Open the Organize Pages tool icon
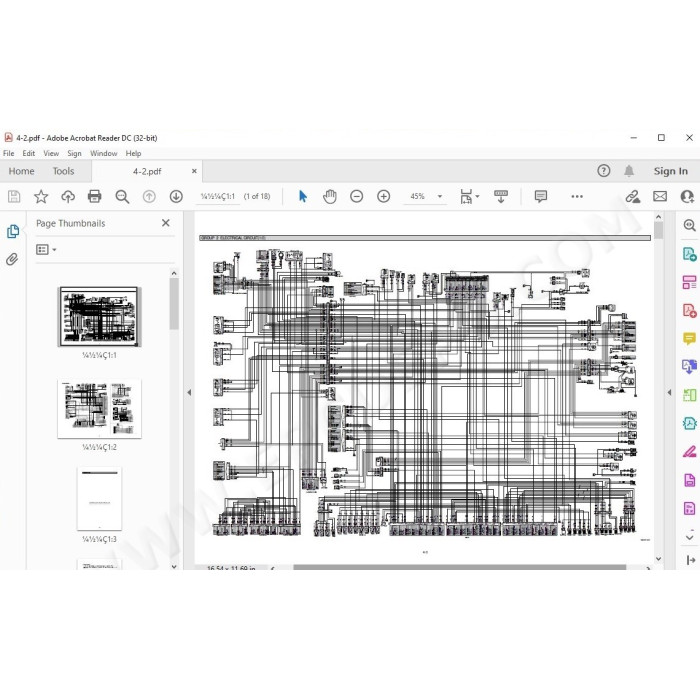The image size is (700, 700). point(689,282)
